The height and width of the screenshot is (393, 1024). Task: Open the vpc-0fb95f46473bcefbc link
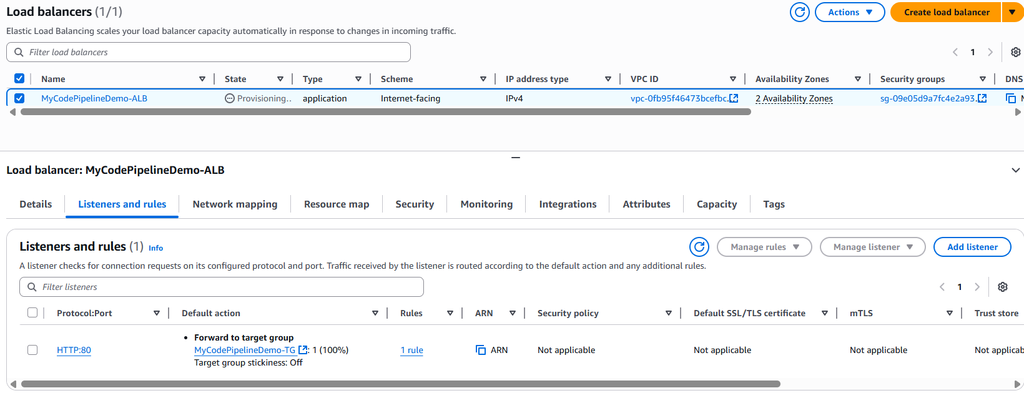679,99
